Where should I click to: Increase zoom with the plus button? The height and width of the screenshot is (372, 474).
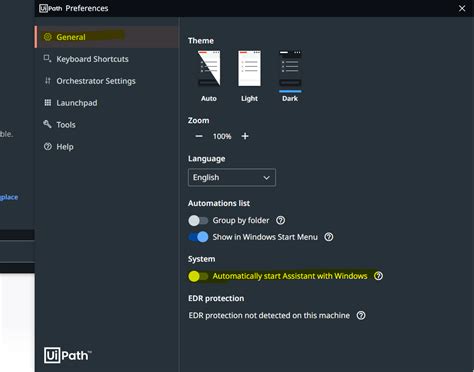[245, 136]
